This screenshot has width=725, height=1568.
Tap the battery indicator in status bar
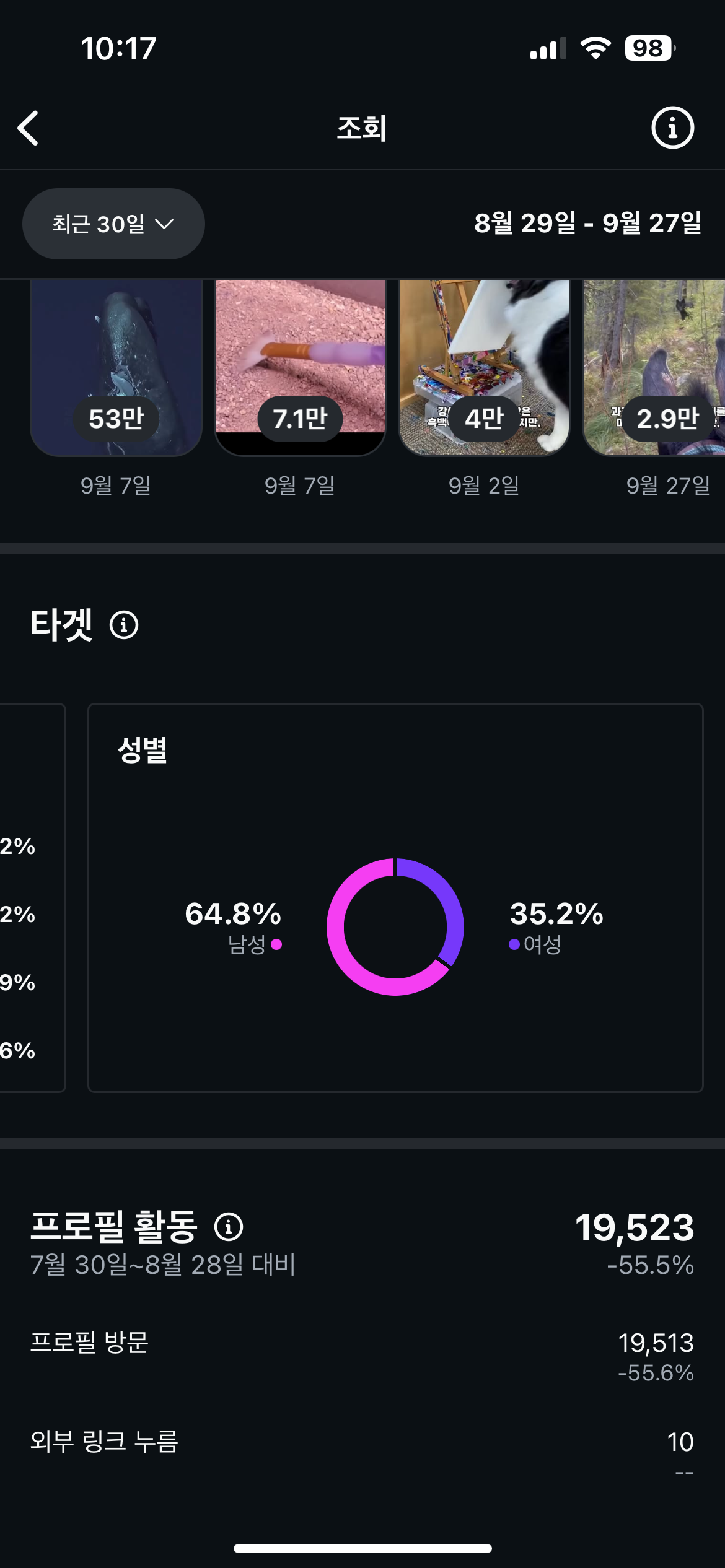pyautogui.click(x=649, y=48)
